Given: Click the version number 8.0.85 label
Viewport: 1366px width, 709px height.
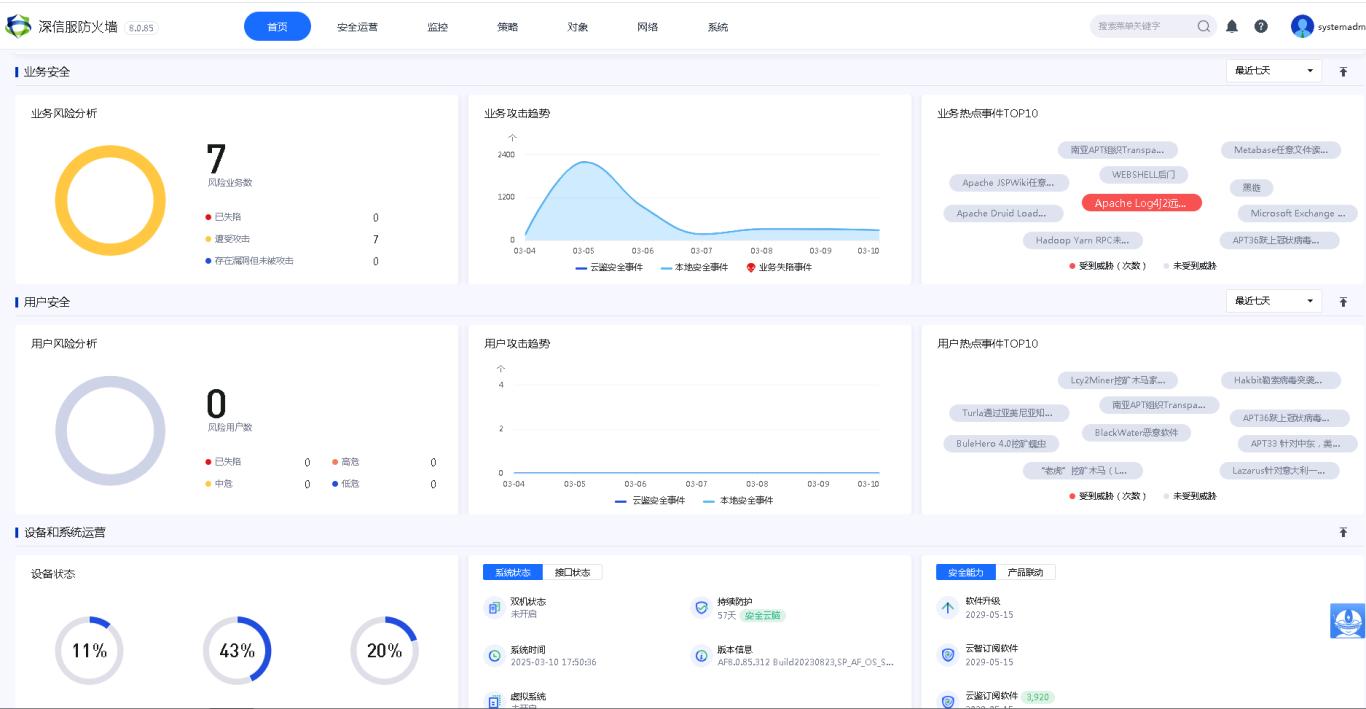Looking at the screenshot, I should click(x=141, y=28).
